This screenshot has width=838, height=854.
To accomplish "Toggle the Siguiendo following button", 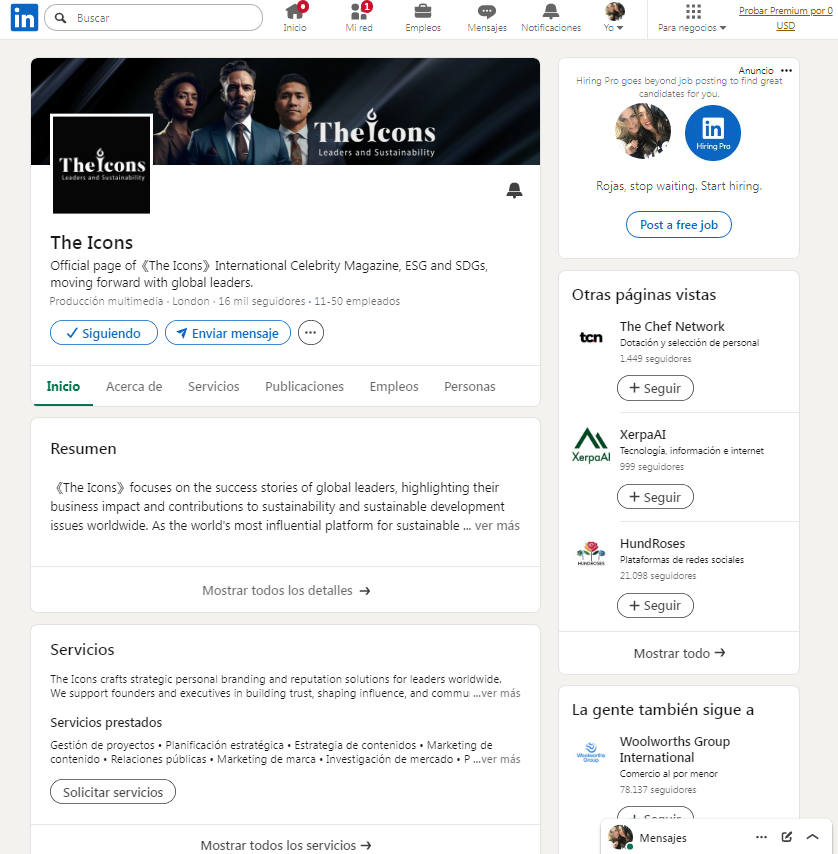I will (104, 333).
